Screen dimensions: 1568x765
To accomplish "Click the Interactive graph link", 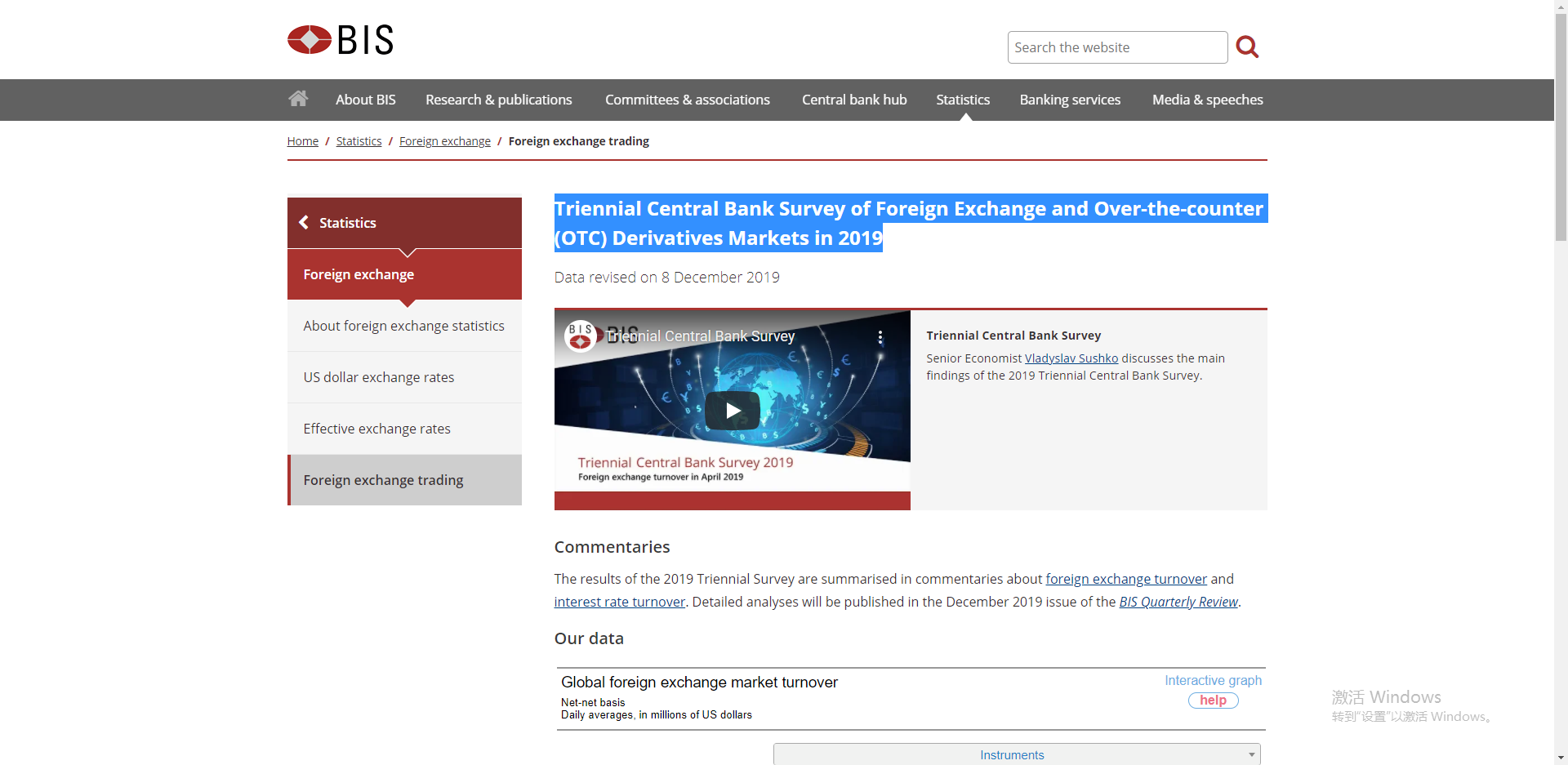I will tap(1212, 680).
